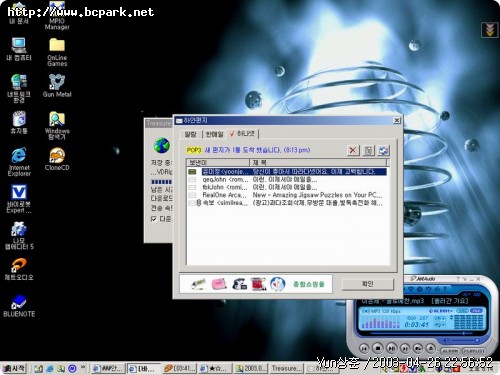Select the checked 하나넷 tab
Viewport: 500px width, 375px height.
click(x=243, y=134)
